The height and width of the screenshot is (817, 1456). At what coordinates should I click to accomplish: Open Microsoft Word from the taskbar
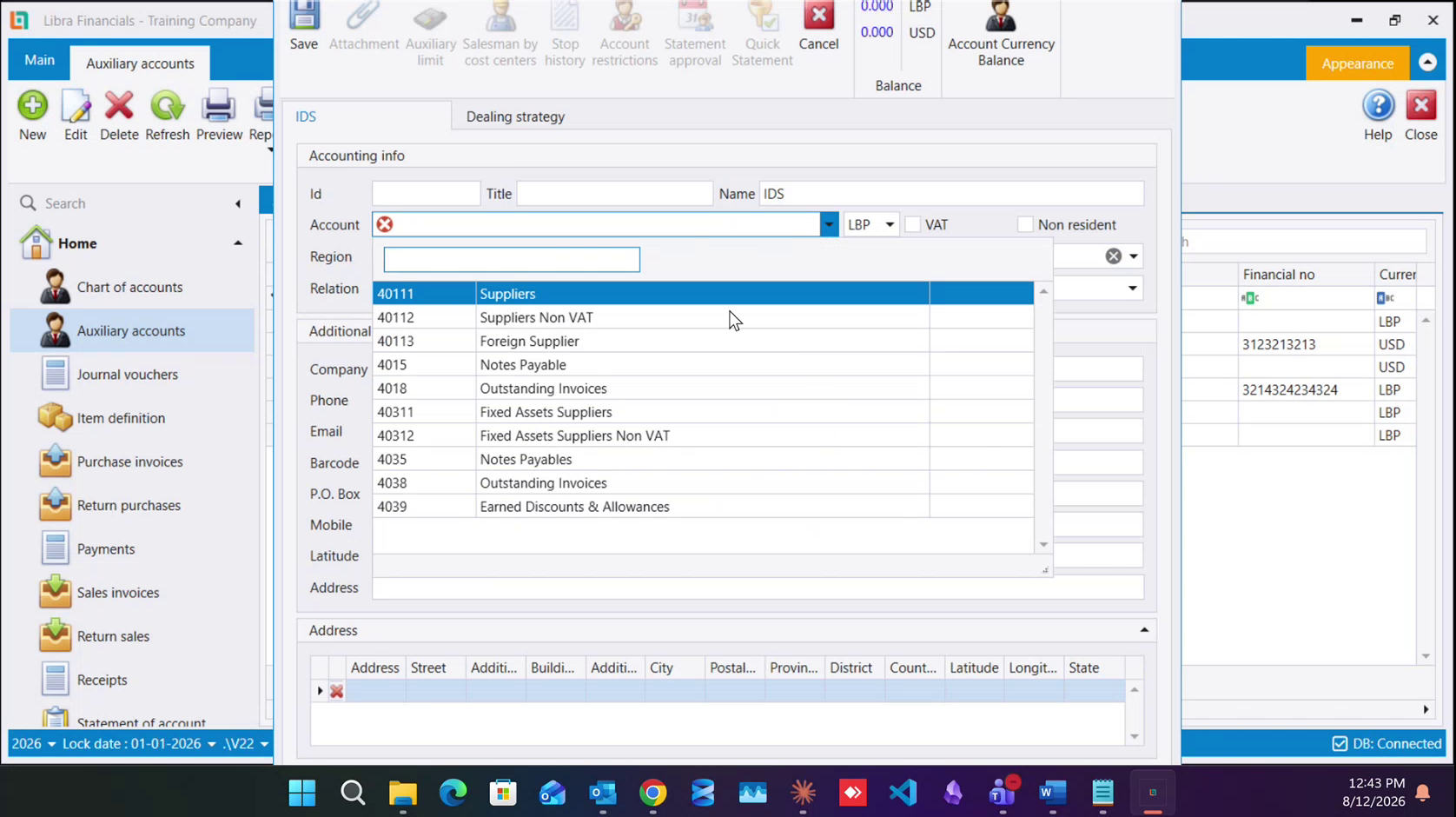point(1052,793)
